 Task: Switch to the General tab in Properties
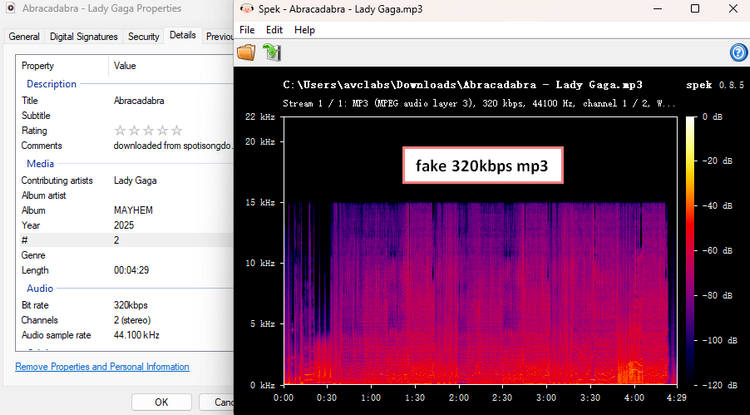click(24, 36)
